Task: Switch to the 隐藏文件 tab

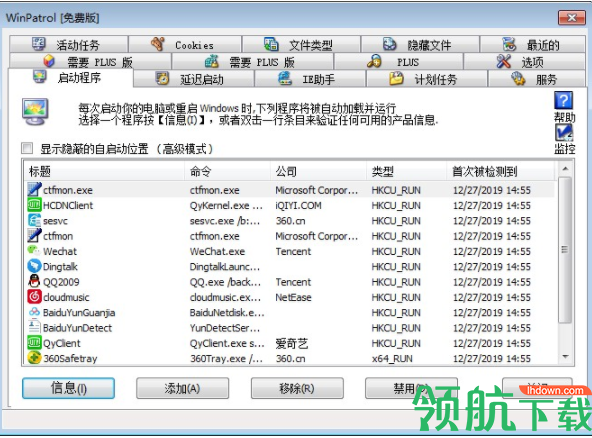Action: tap(420, 45)
